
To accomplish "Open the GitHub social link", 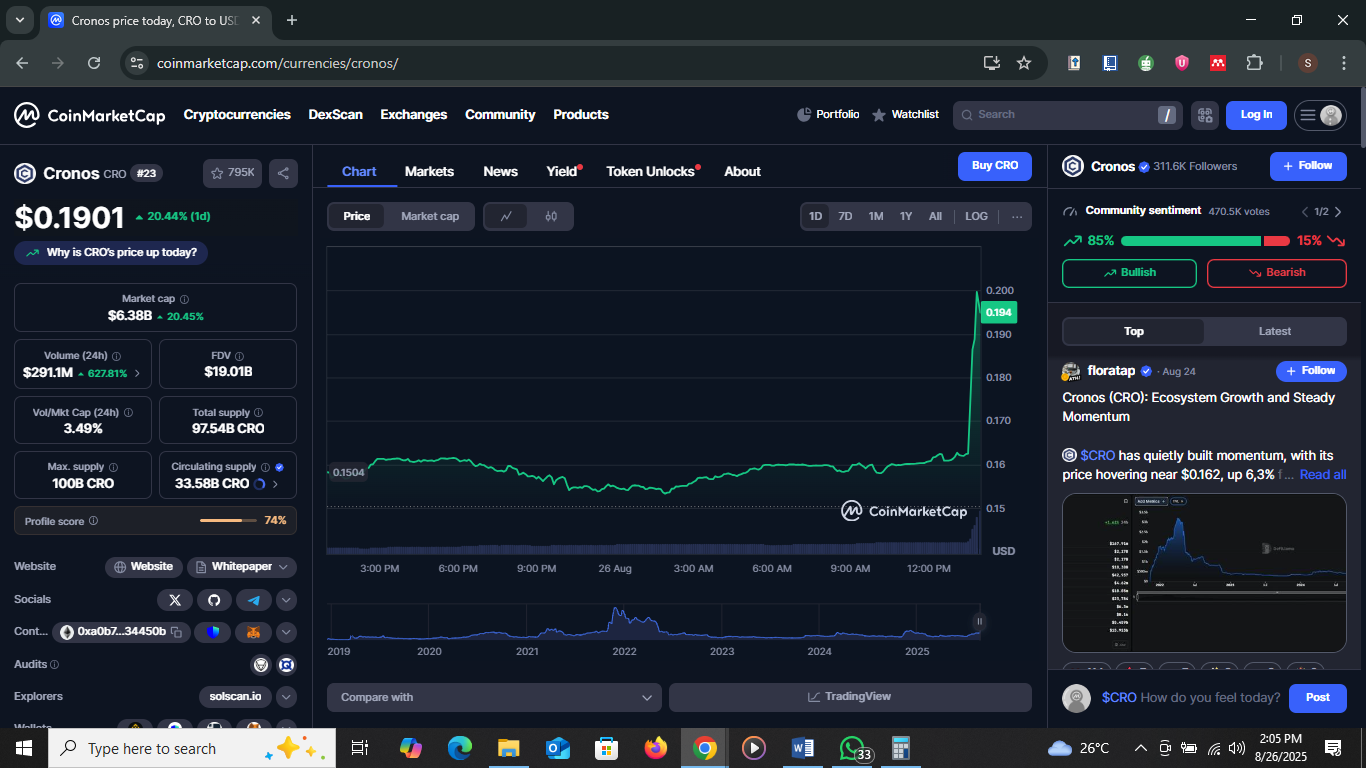I will (213, 600).
